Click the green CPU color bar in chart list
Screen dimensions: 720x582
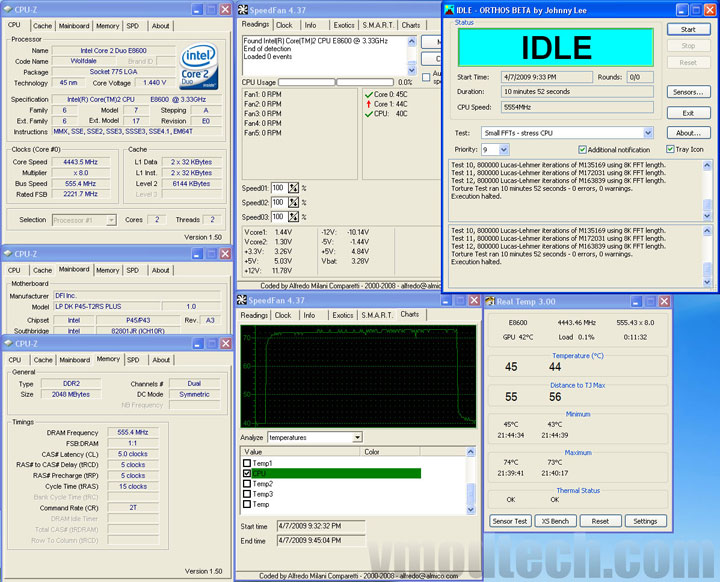point(336,473)
